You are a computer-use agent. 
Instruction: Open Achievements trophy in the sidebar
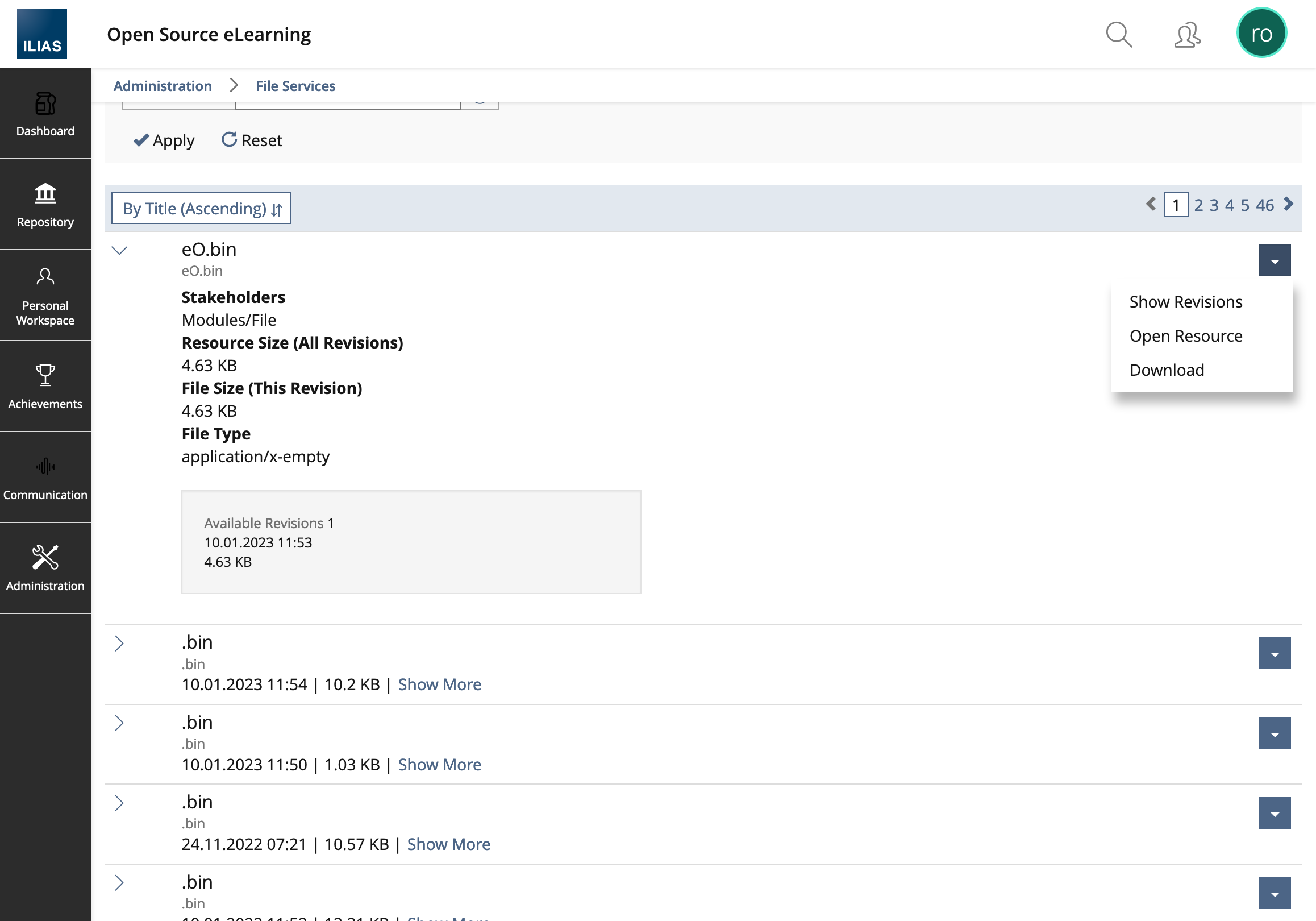pyautogui.click(x=45, y=387)
